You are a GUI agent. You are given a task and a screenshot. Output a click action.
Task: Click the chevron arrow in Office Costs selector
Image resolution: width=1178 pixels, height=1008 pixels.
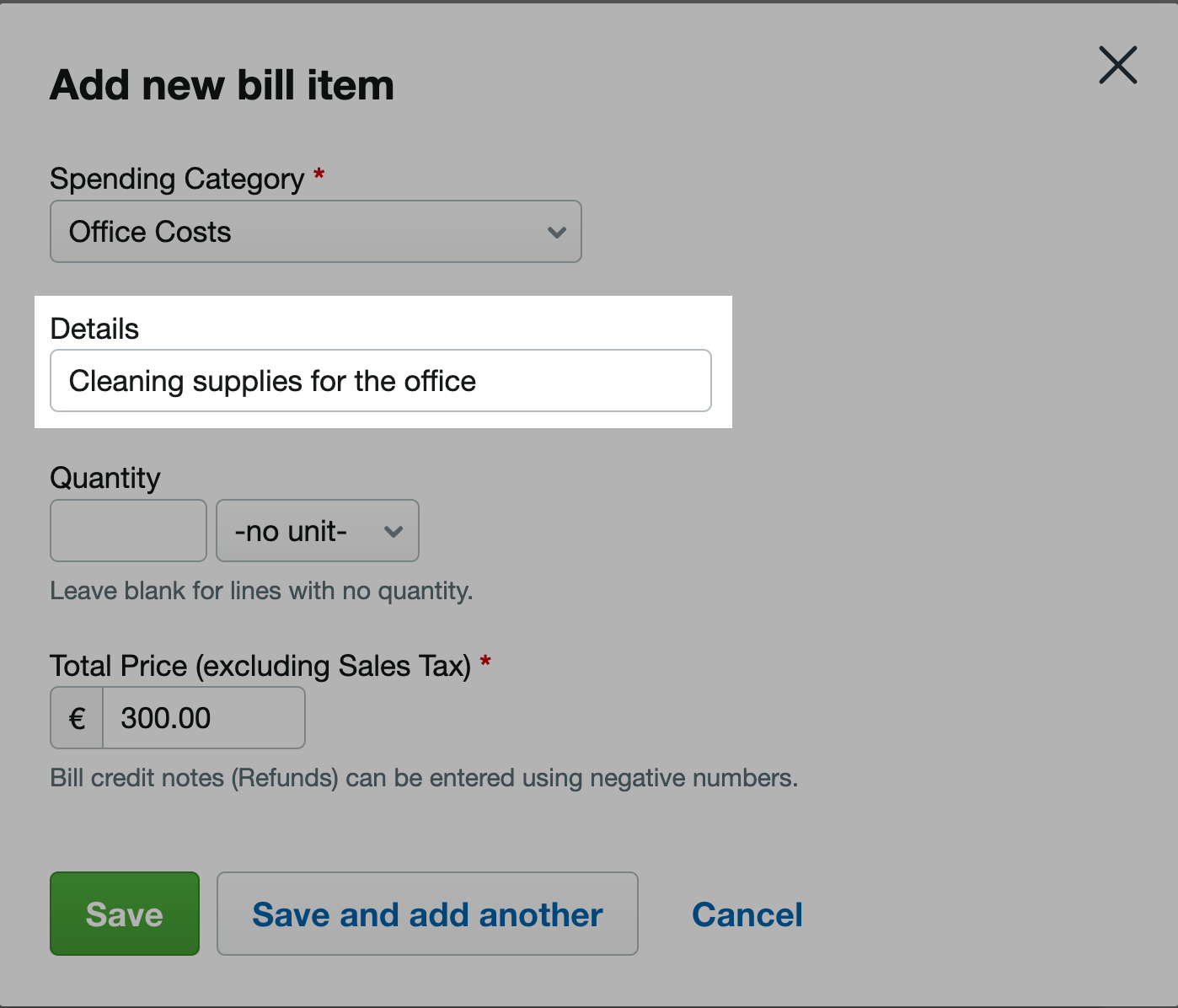point(556,233)
